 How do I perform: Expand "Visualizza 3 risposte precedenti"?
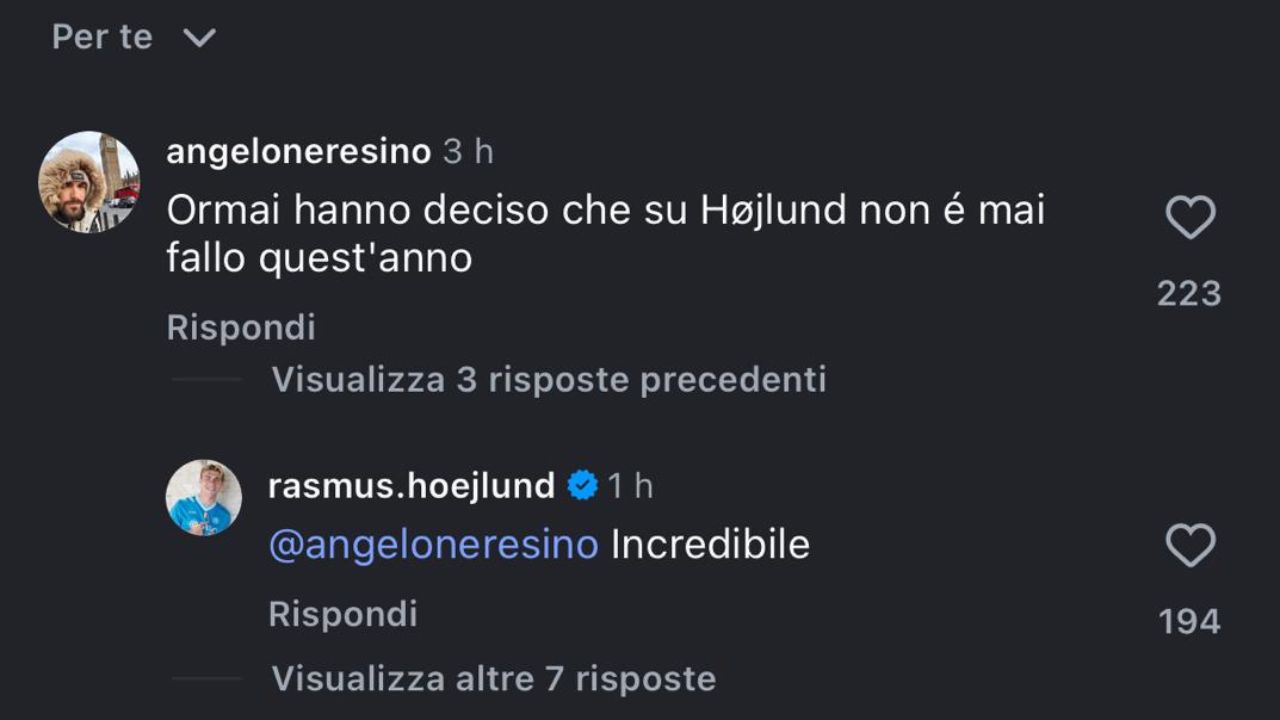(x=548, y=380)
